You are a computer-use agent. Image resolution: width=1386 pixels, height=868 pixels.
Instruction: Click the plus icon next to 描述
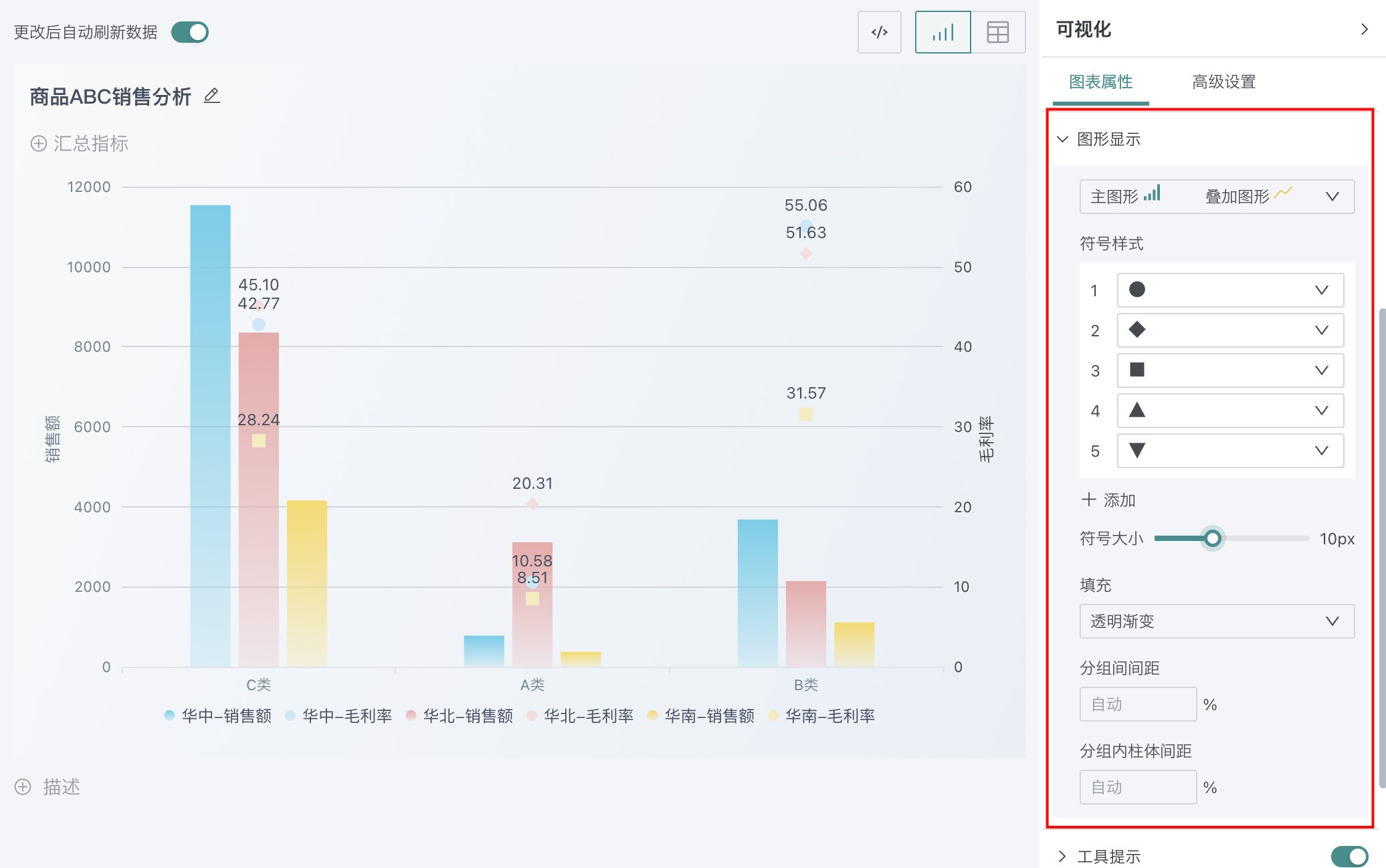coord(23,786)
